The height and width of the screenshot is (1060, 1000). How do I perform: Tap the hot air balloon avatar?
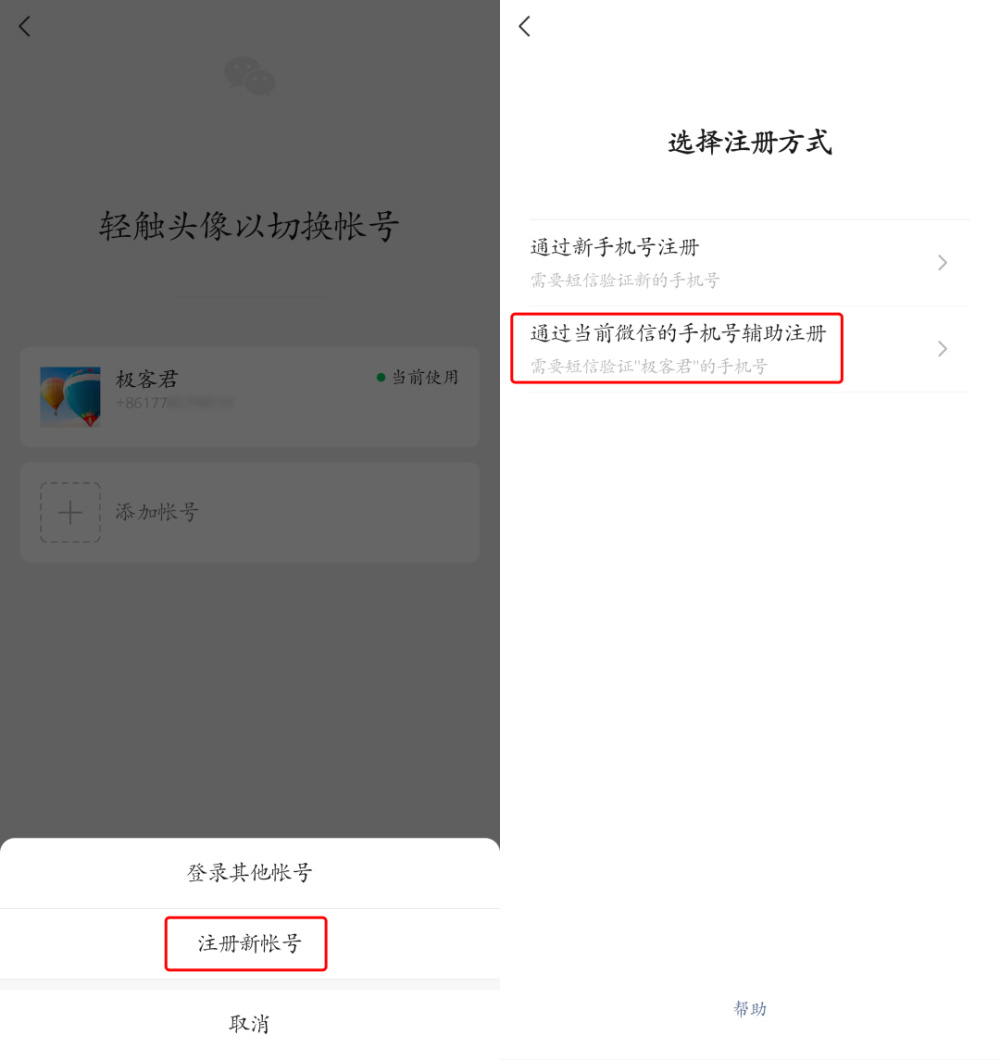(x=70, y=397)
